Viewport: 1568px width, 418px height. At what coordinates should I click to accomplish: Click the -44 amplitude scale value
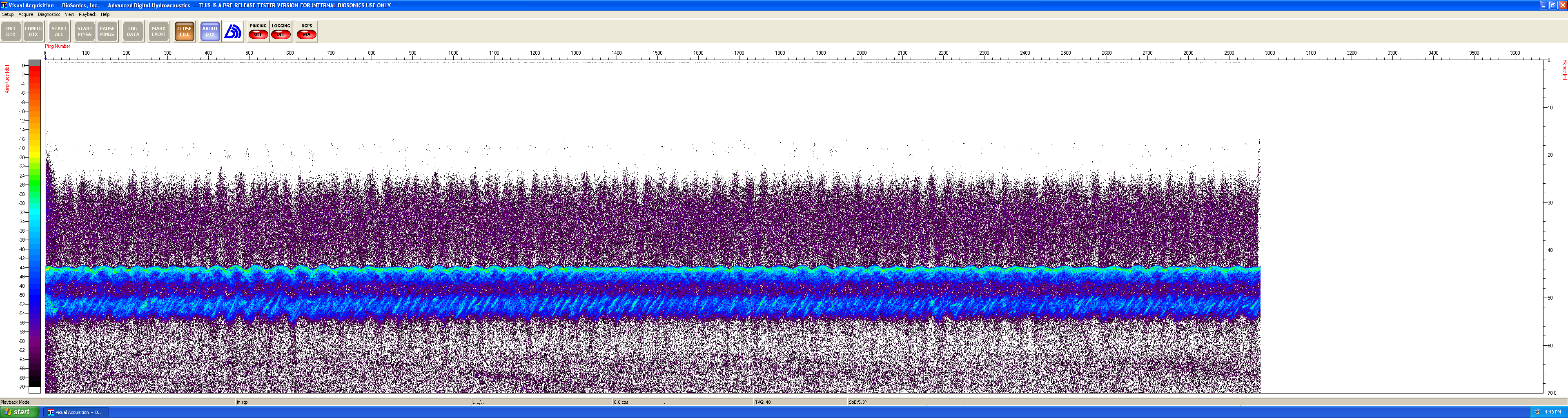(22, 268)
